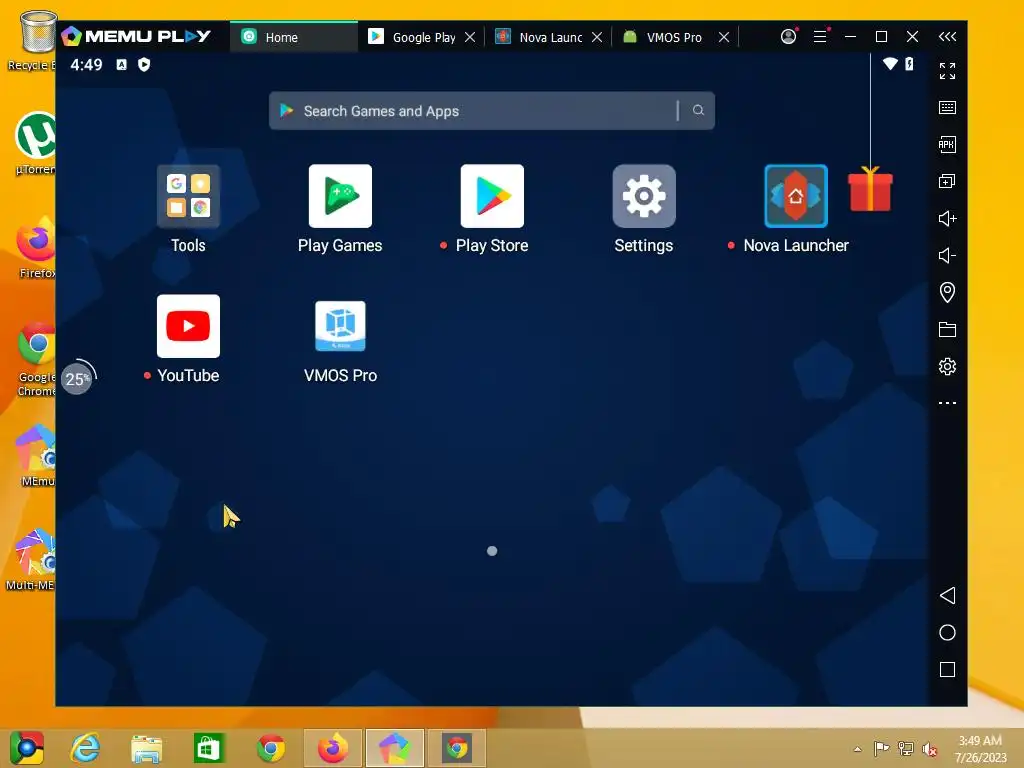Viewport: 1024px width, 768px height.
Task: Open the YouTube app
Action: [x=188, y=326]
